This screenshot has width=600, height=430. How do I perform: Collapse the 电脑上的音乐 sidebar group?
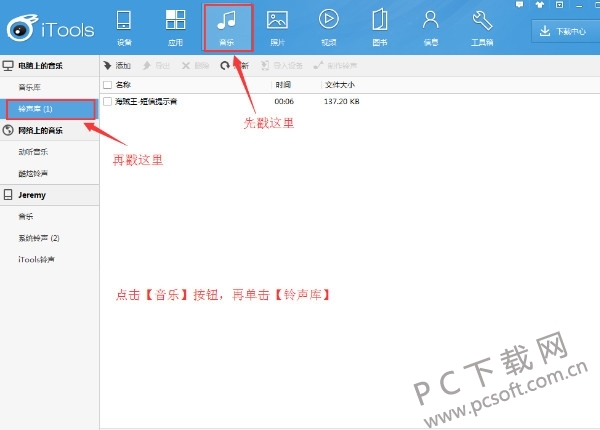tap(35, 65)
